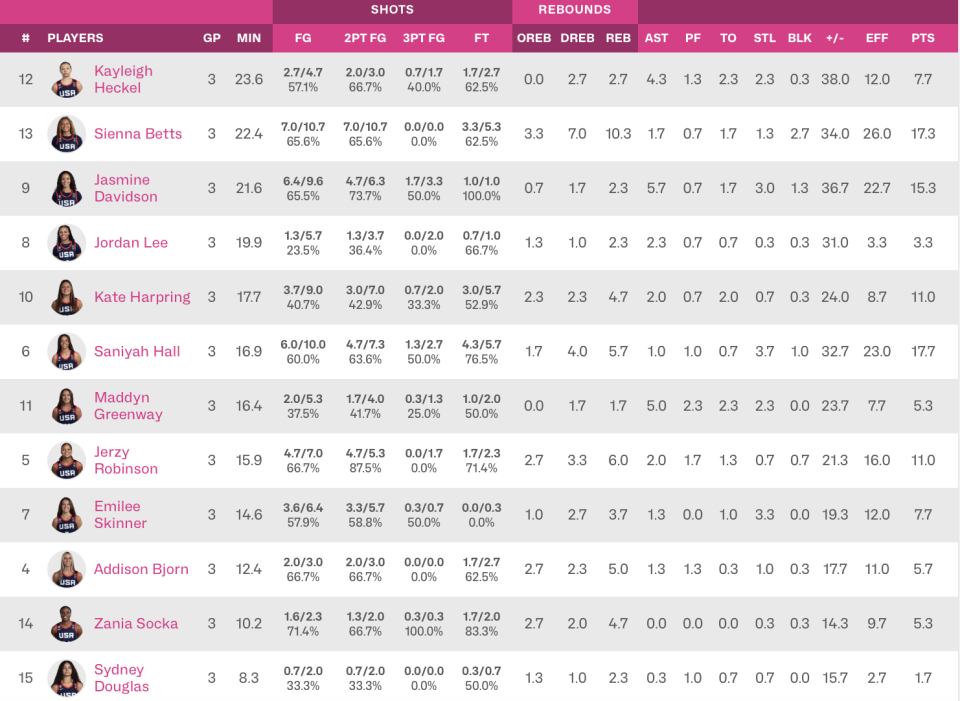Screen dimensions: 960x701
Task: Sort by STL column header
Action: tap(765, 38)
